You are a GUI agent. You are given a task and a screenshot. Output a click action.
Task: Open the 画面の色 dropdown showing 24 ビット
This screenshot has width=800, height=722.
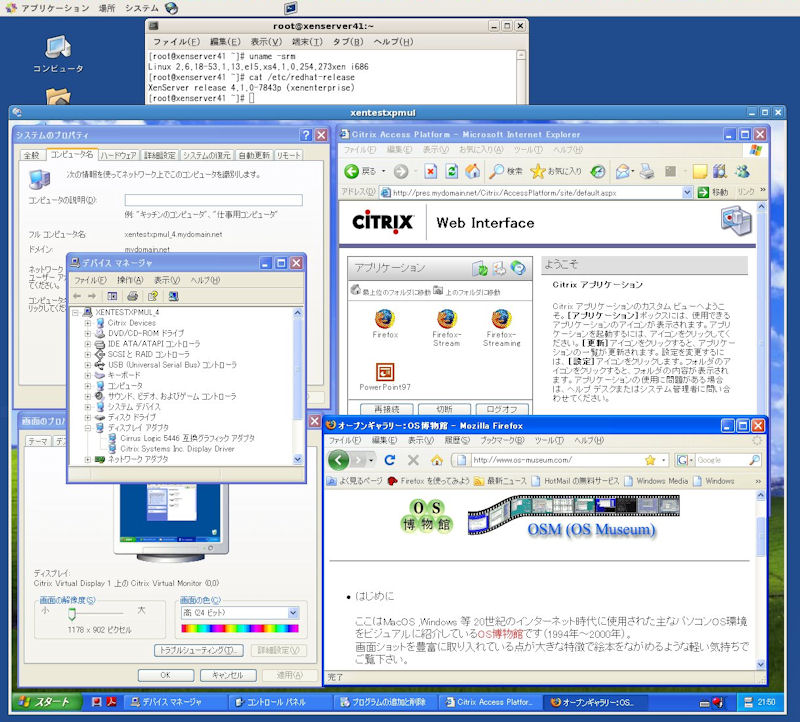pos(293,612)
